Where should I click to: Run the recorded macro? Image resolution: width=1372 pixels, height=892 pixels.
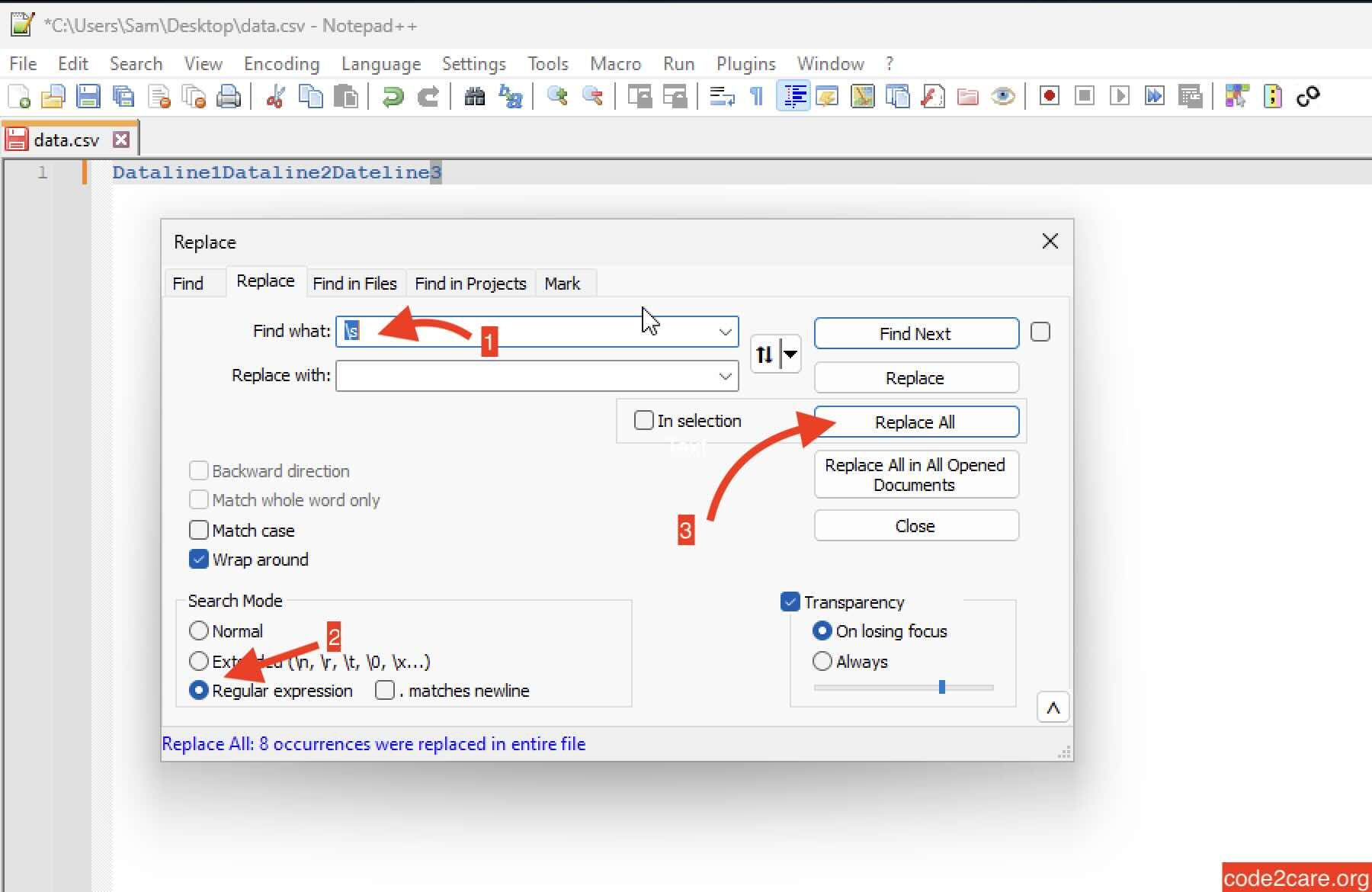coord(1119,96)
